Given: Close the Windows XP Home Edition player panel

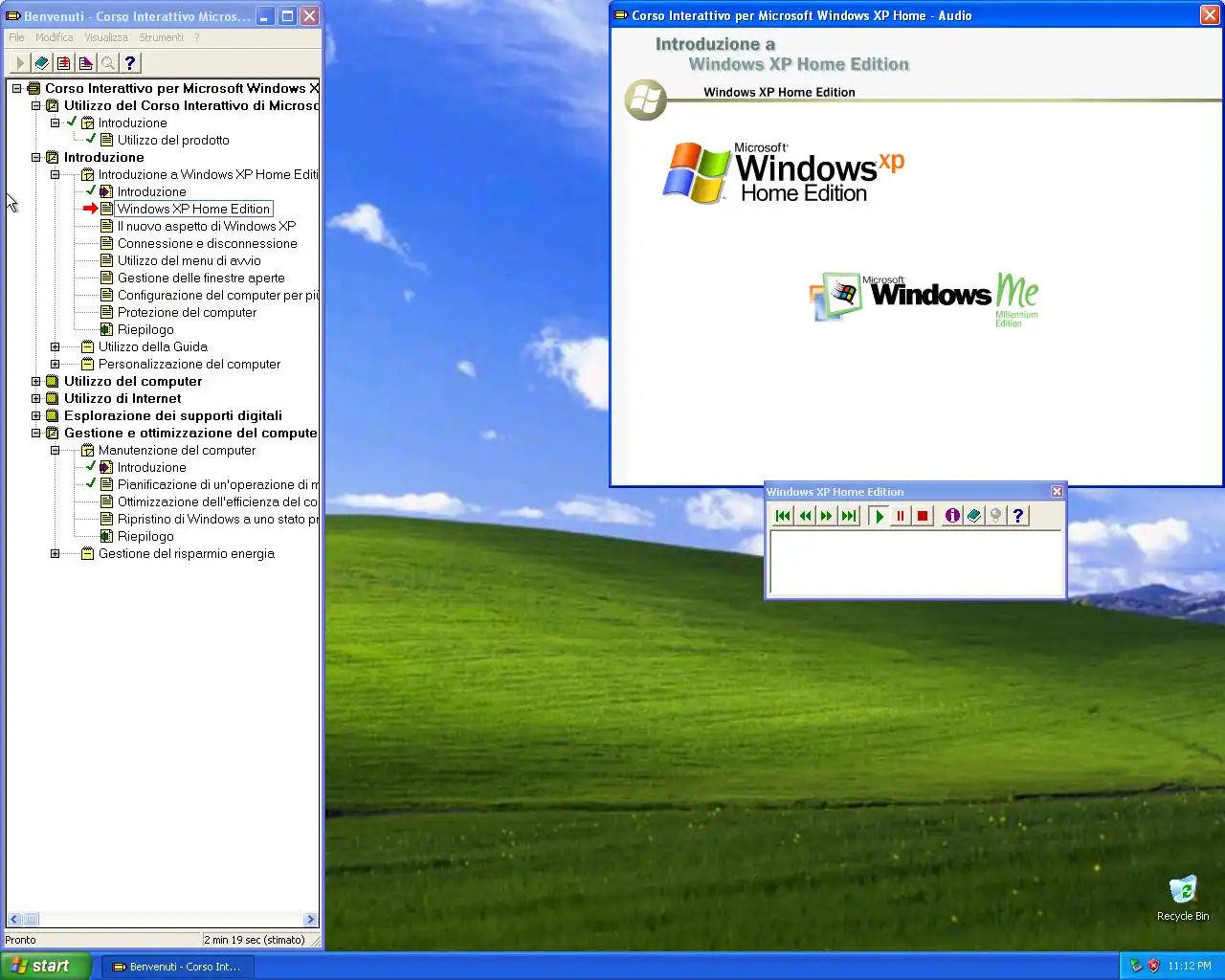Looking at the screenshot, I should pyautogui.click(x=1057, y=492).
